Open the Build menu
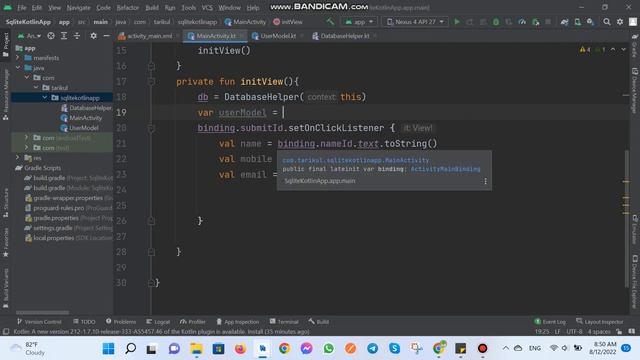 point(152,7)
